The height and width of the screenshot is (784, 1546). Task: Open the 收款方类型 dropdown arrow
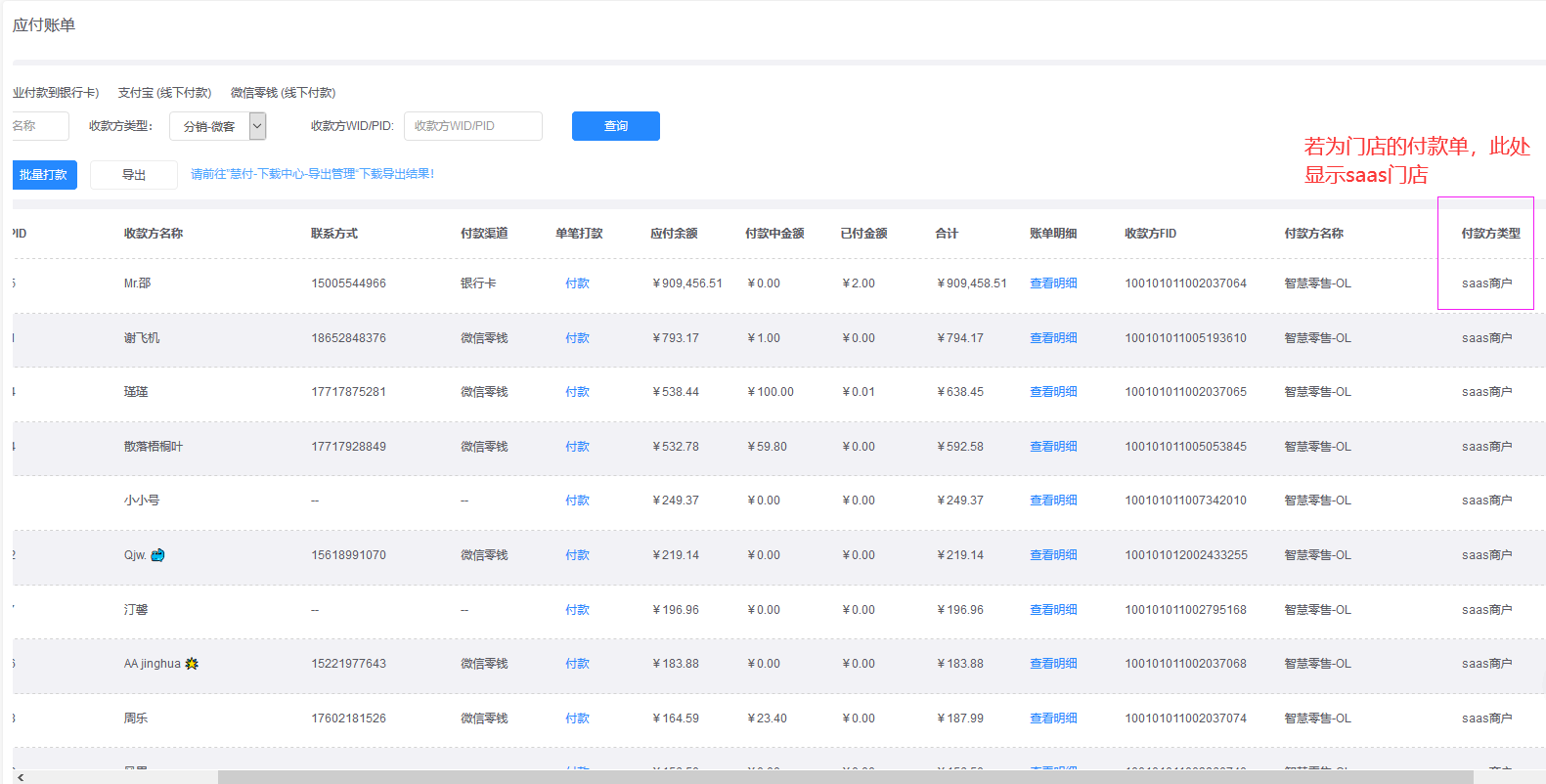coord(257,126)
